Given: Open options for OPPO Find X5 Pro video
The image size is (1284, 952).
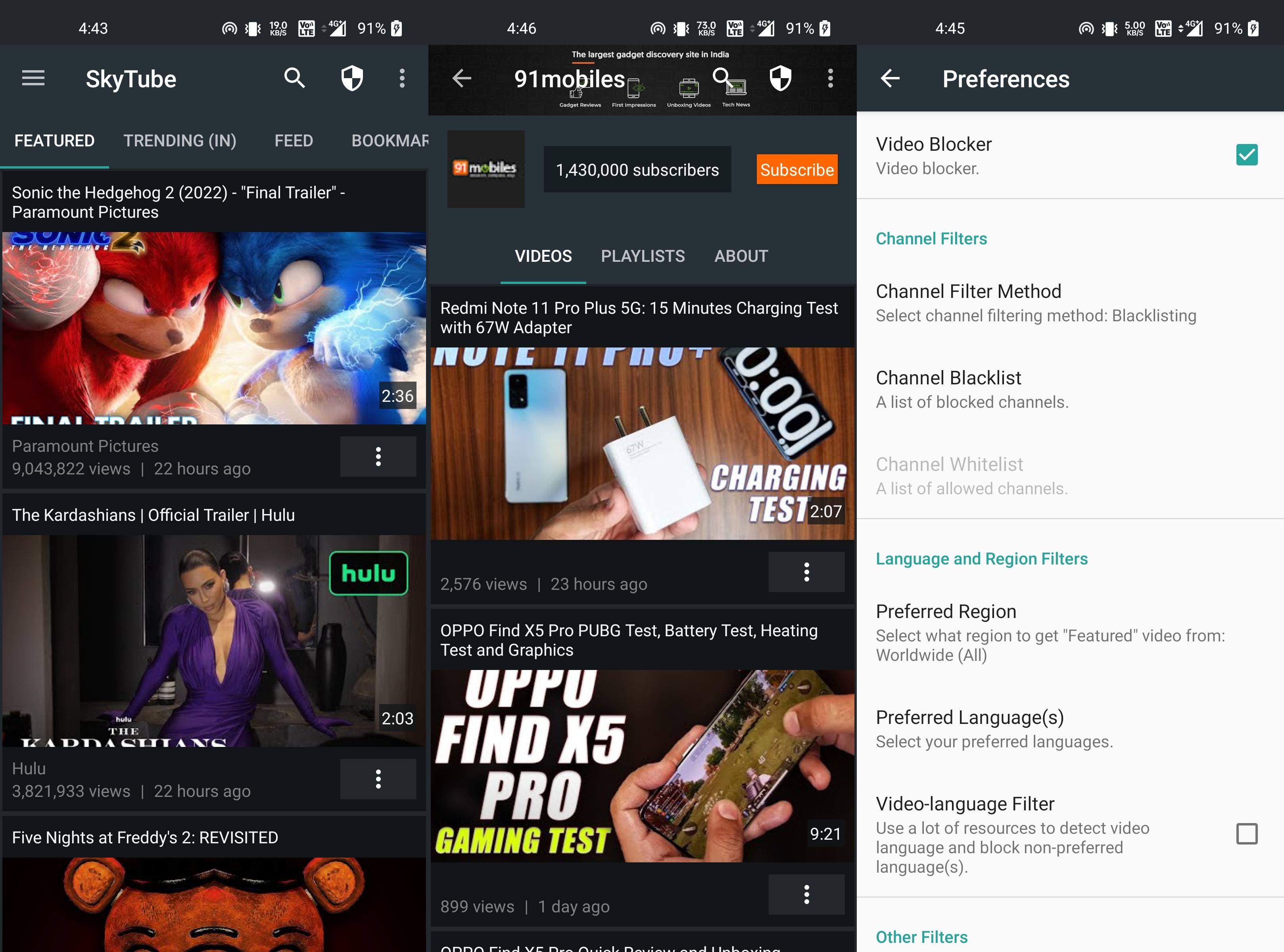Looking at the screenshot, I should click(x=806, y=894).
